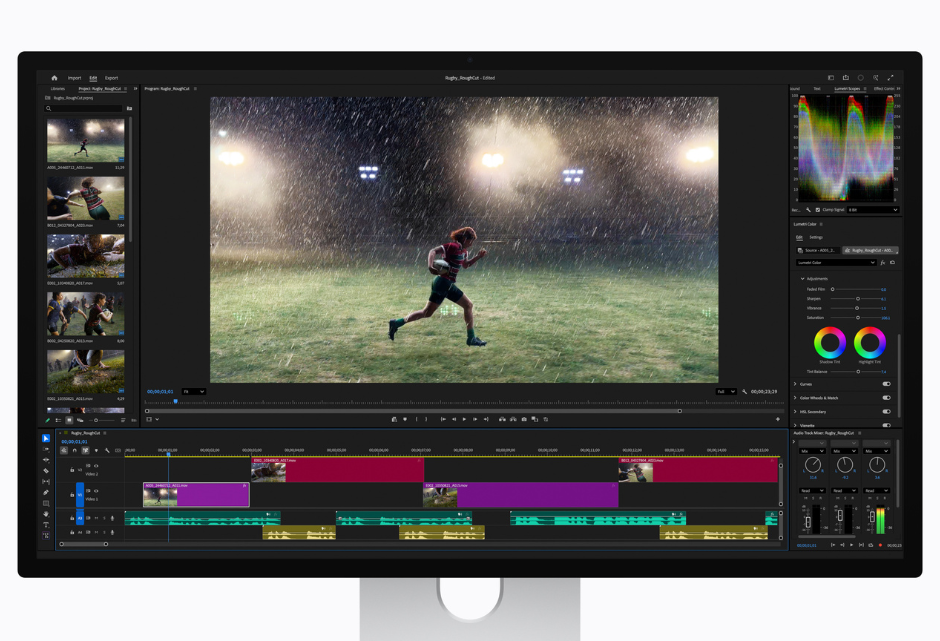Click the Program Monitor play button
Viewport: 940px width, 641px height.
click(464, 419)
